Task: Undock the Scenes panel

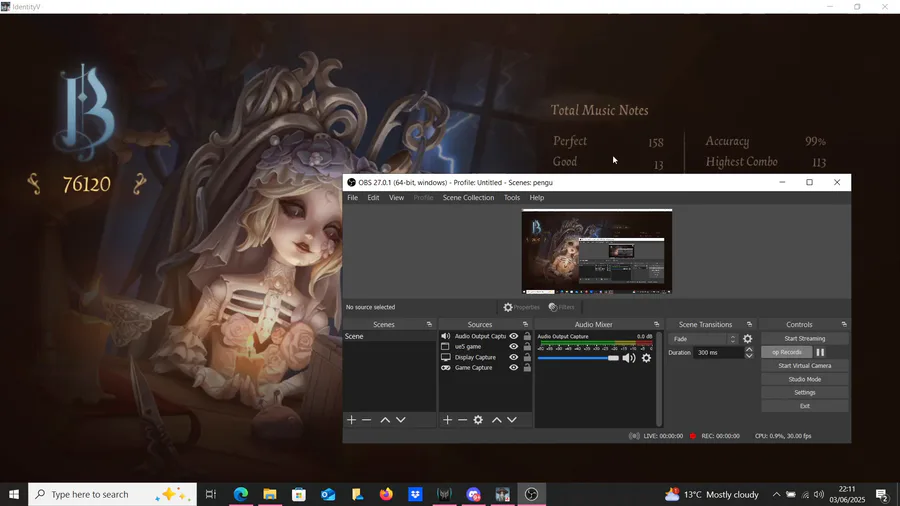Action: (429, 324)
